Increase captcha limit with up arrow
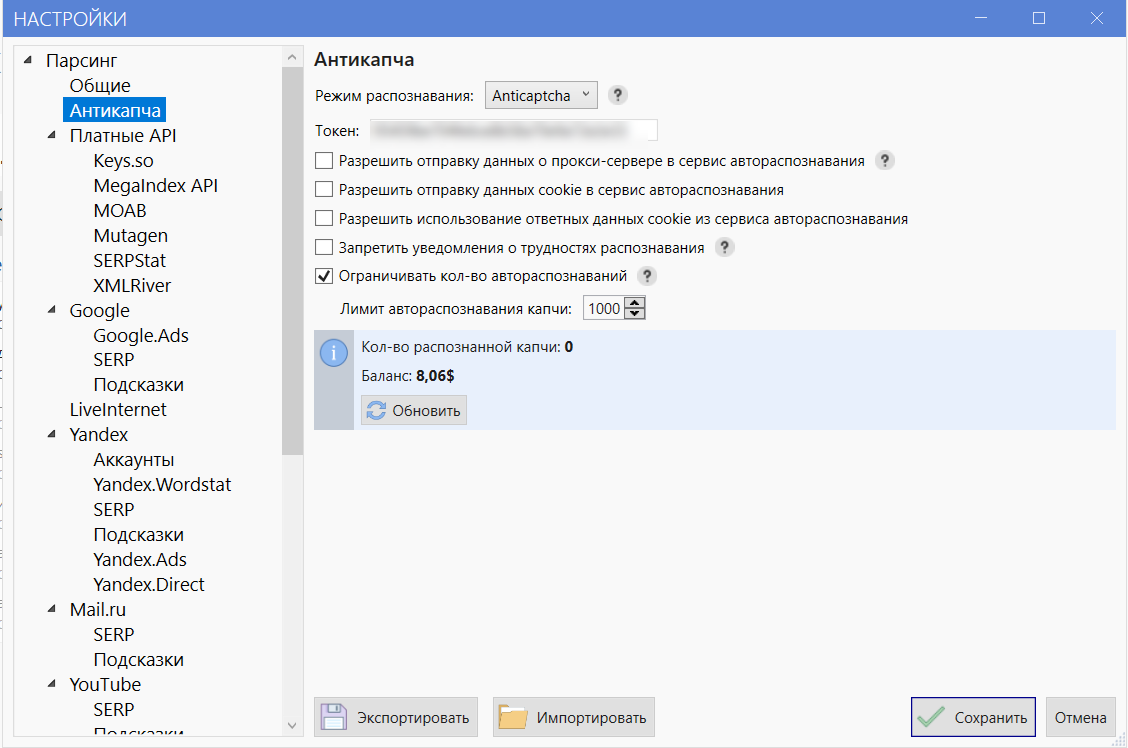1128x748 pixels. [x=634, y=303]
